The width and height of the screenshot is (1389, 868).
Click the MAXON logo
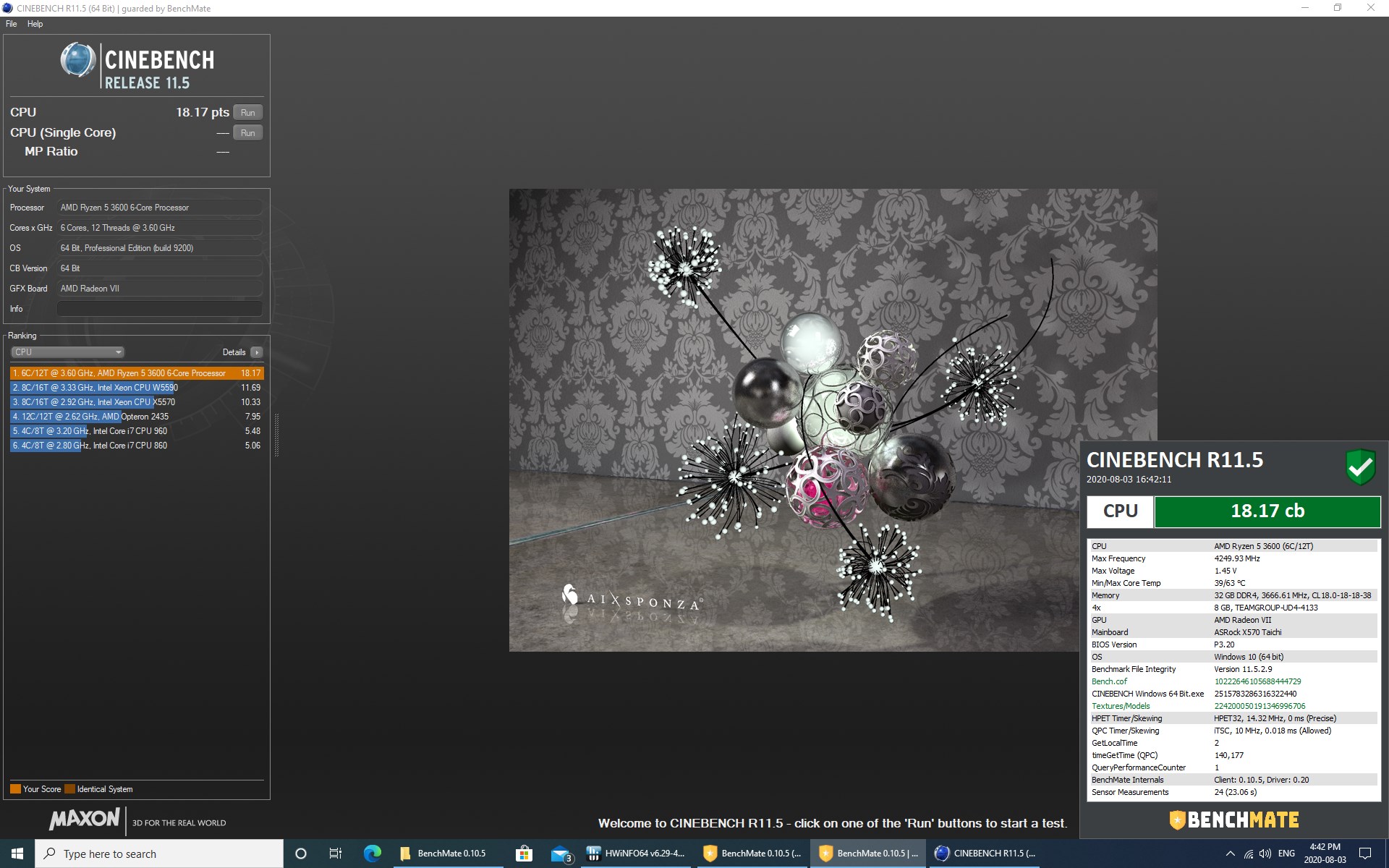[x=84, y=819]
